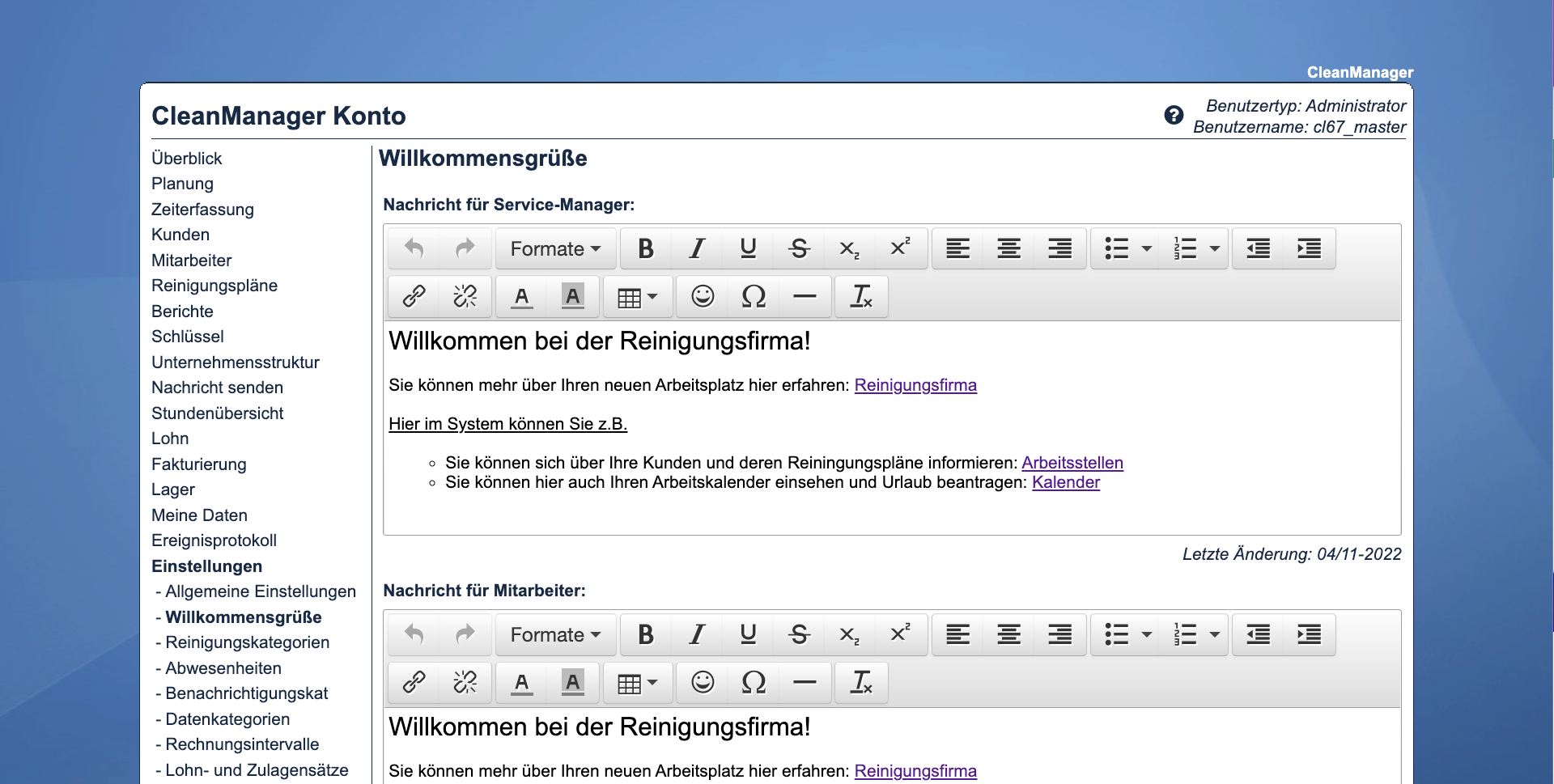Open emoticon picker in Service-Manager editor
Image resolution: width=1554 pixels, height=784 pixels.
[x=703, y=297]
